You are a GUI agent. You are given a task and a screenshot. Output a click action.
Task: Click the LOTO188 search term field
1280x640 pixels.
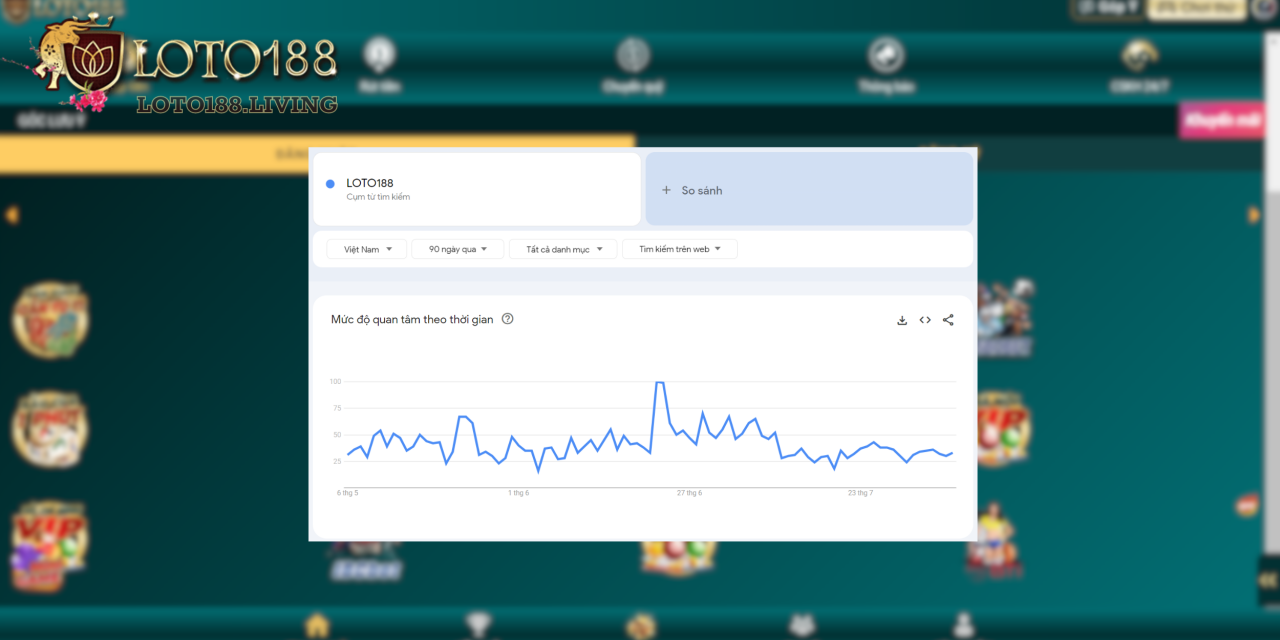click(x=476, y=189)
